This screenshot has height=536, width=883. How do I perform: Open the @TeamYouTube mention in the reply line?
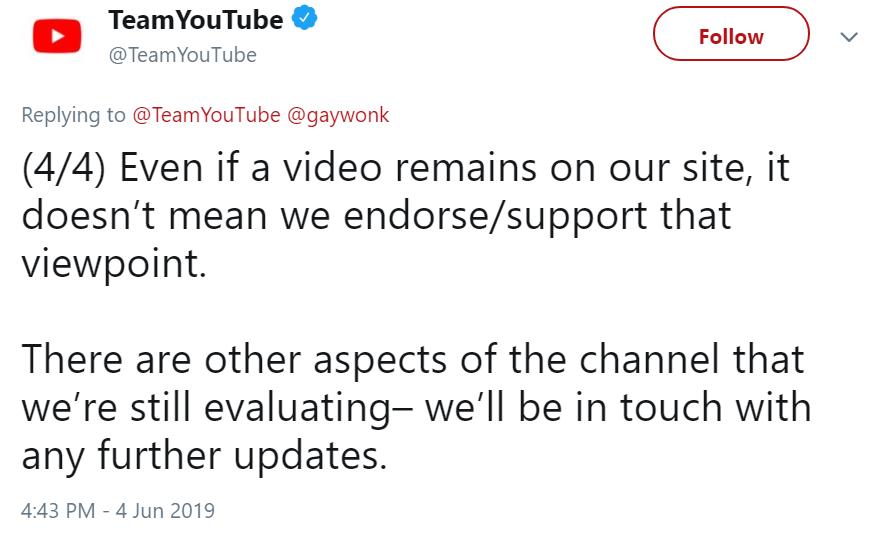[x=207, y=115]
